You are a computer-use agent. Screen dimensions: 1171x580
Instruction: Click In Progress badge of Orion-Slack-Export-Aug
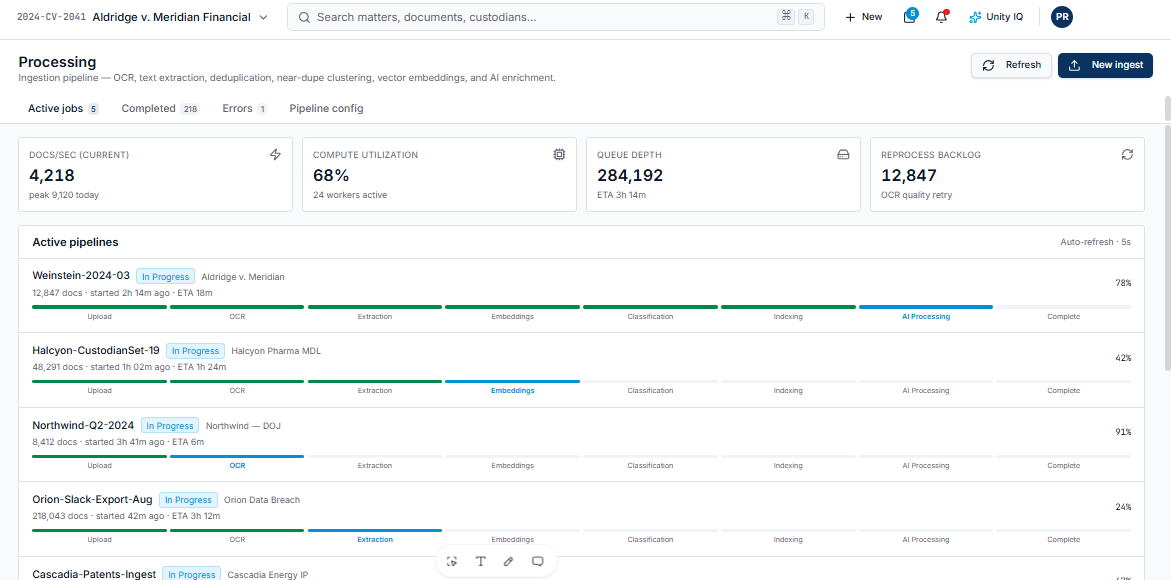point(188,500)
